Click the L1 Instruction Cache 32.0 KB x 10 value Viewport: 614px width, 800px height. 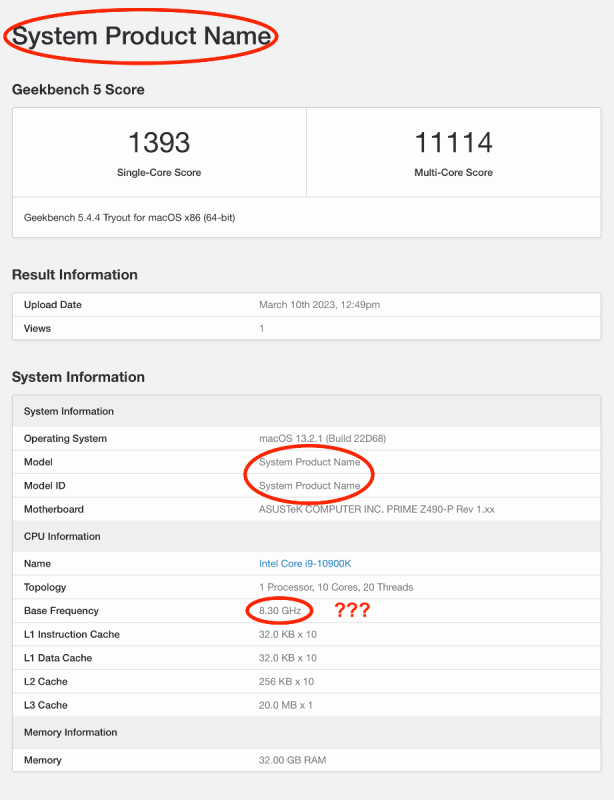pyautogui.click(x=288, y=634)
